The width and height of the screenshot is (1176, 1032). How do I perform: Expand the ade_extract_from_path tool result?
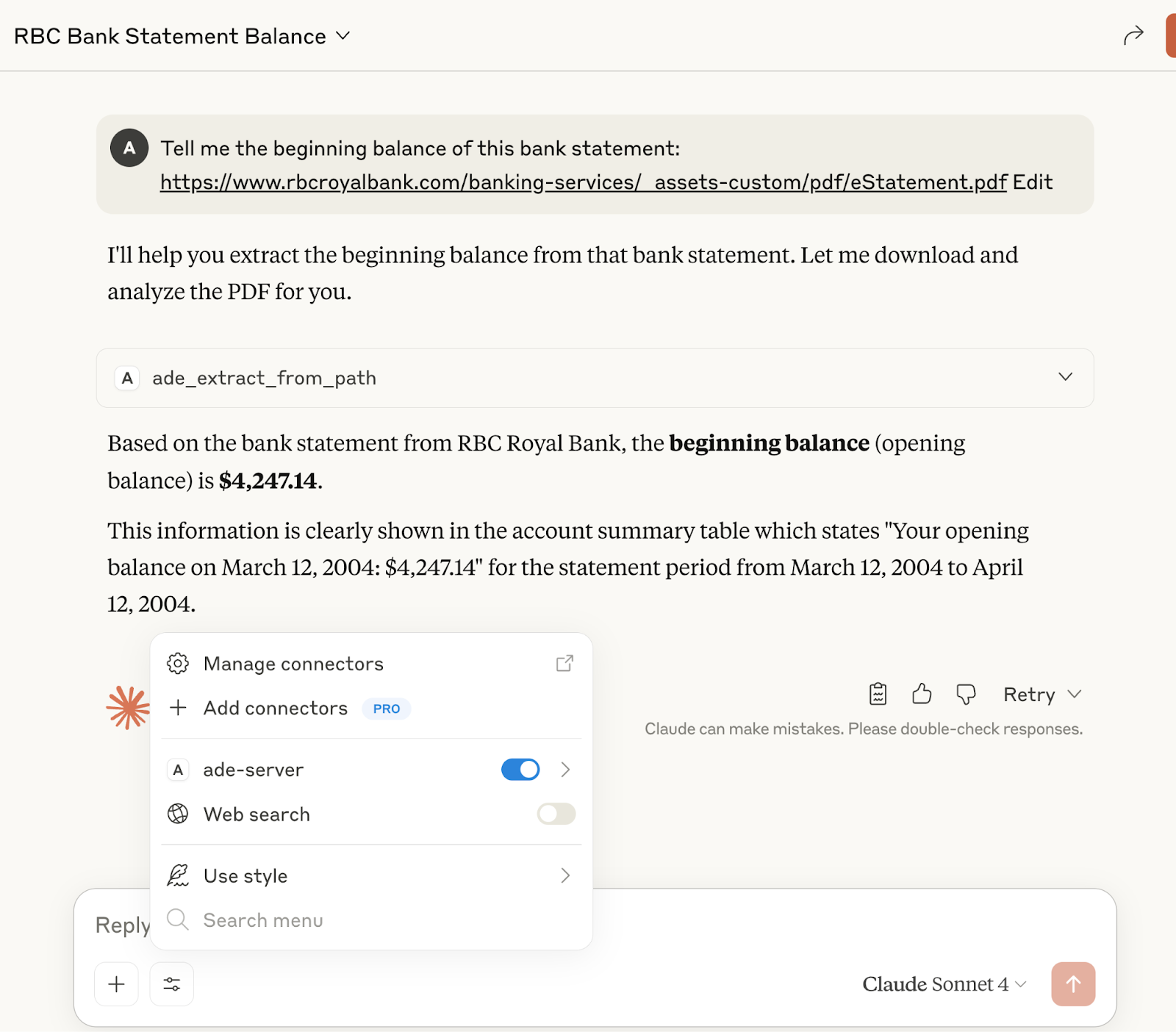coord(1065,377)
